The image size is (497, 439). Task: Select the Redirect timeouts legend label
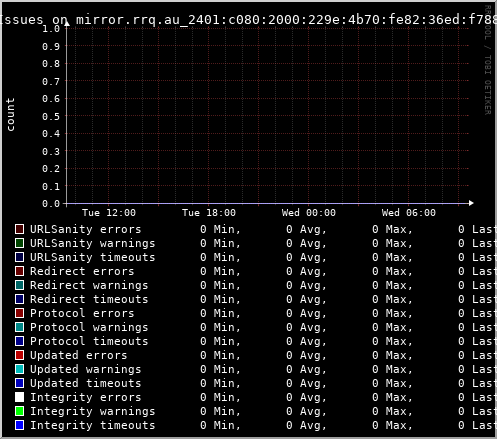pyautogui.click(x=89, y=299)
